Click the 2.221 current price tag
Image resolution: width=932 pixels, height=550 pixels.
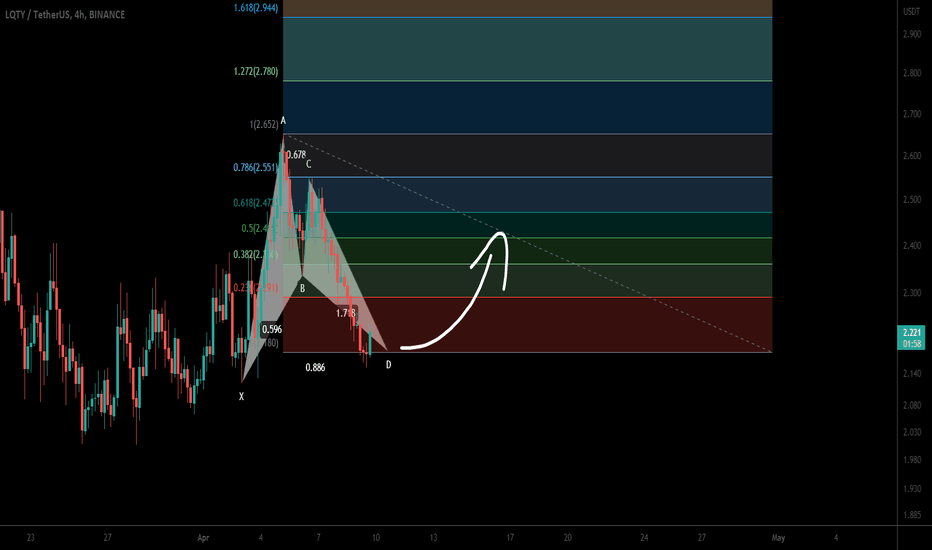(x=911, y=332)
